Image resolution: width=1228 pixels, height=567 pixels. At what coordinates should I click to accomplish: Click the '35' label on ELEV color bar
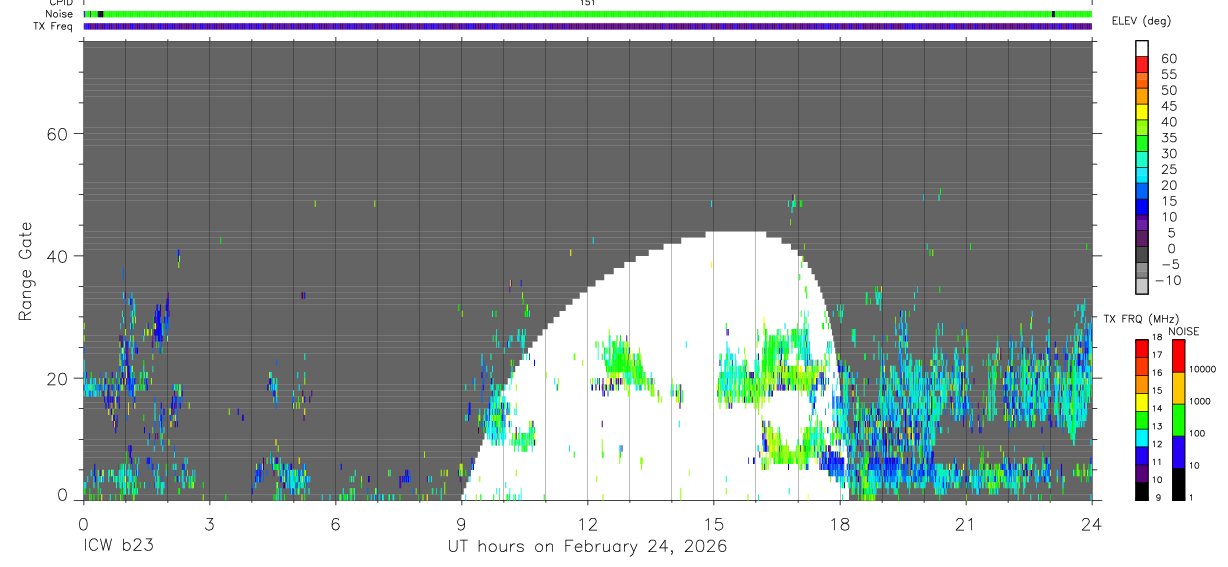pos(1168,138)
